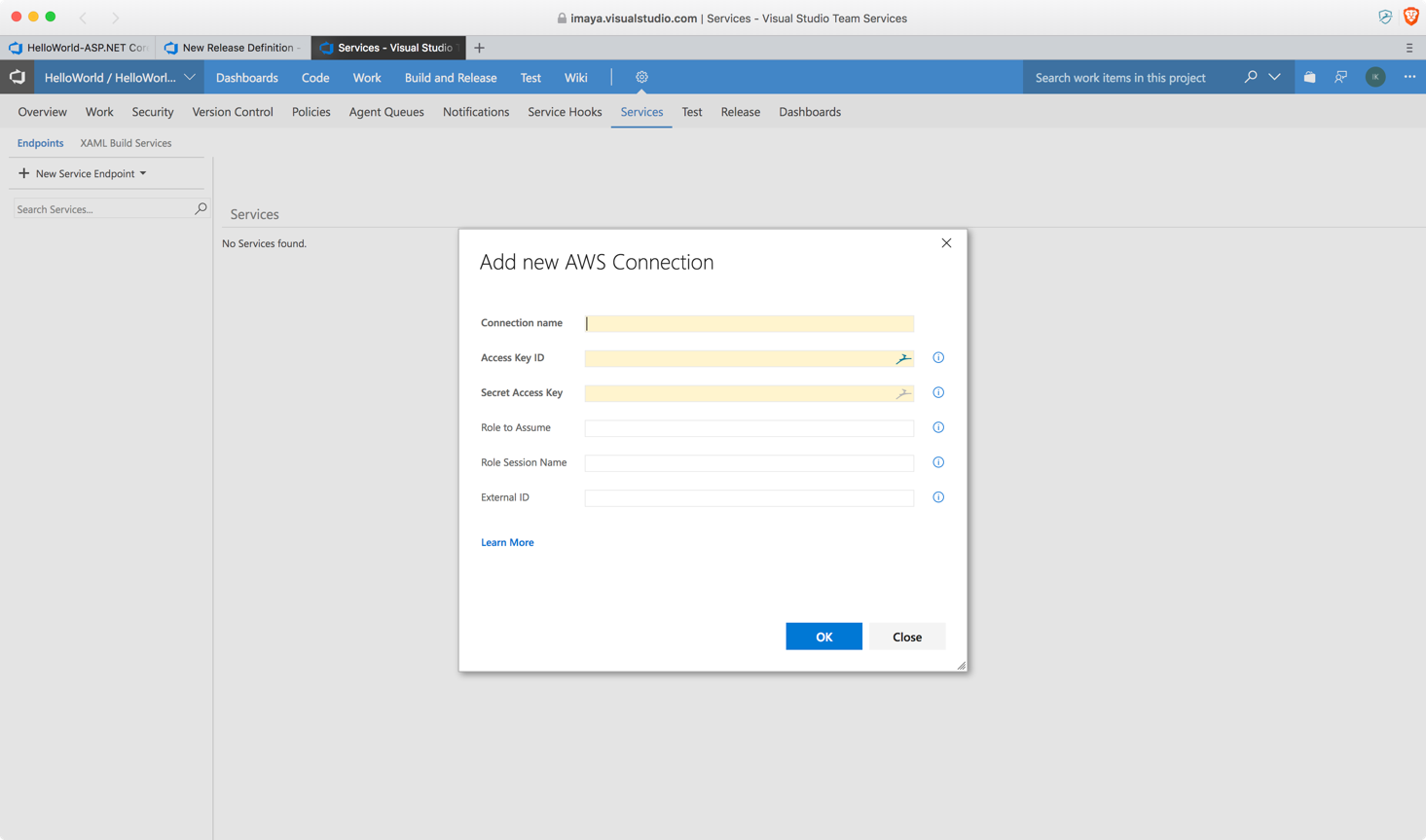Go to the Agent Queues settings tab
1426x840 pixels.
[386, 112]
